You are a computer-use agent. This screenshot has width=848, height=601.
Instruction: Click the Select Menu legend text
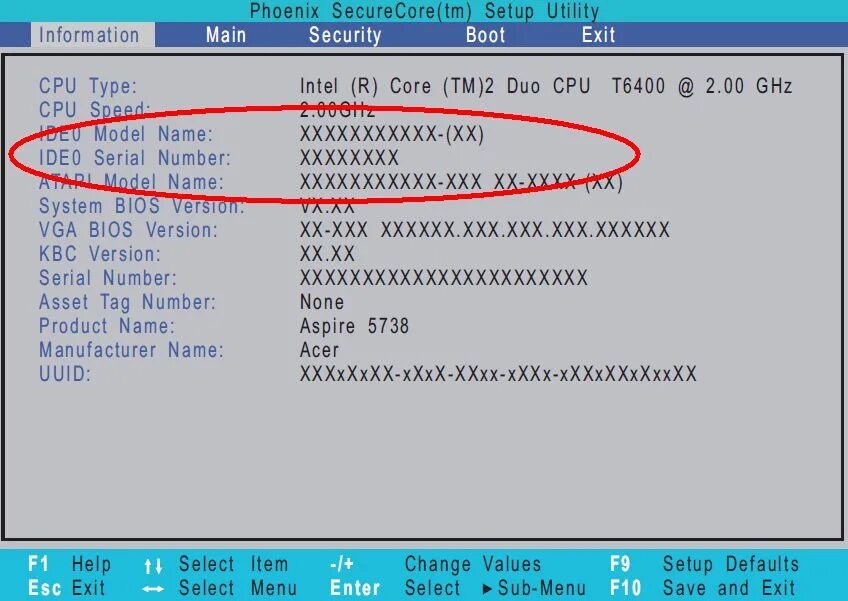tap(238, 588)
